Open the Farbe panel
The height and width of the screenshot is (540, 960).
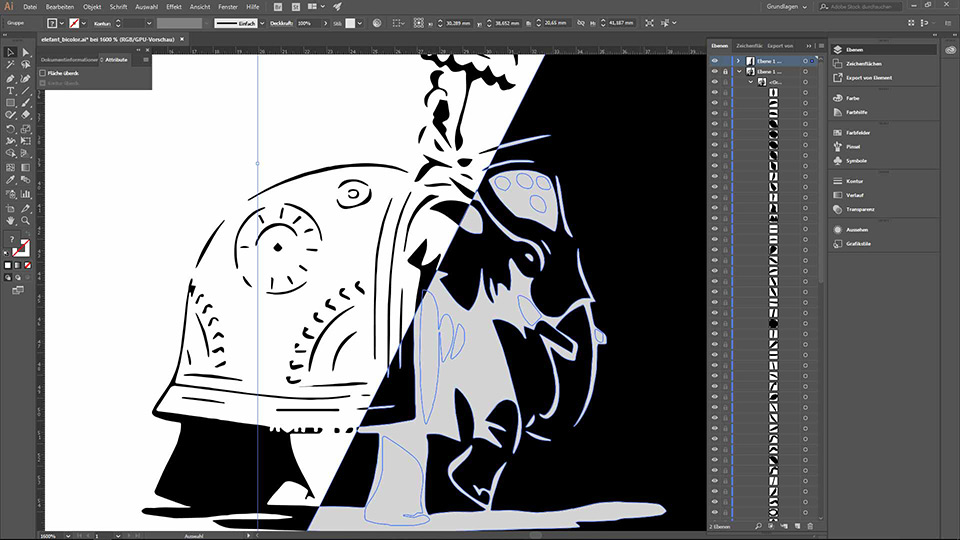(x=853, y=98)
